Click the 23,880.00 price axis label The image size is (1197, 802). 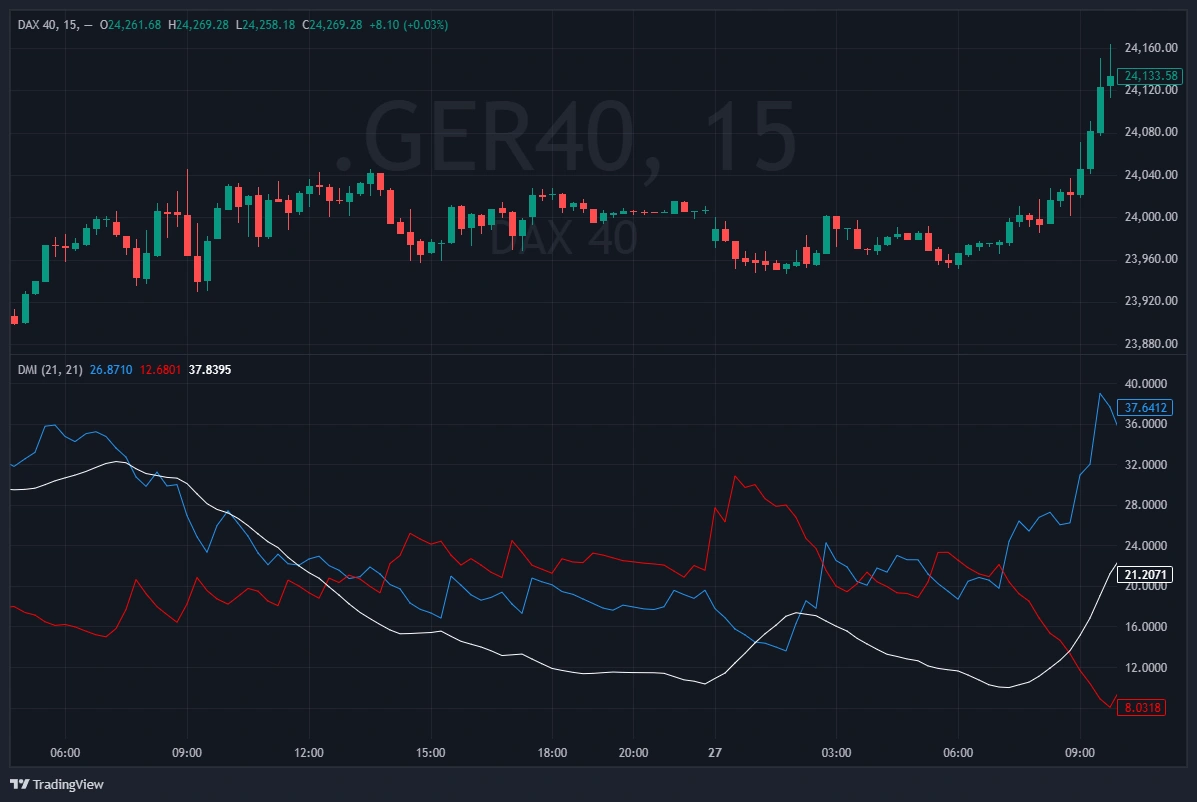point(1150,343)
